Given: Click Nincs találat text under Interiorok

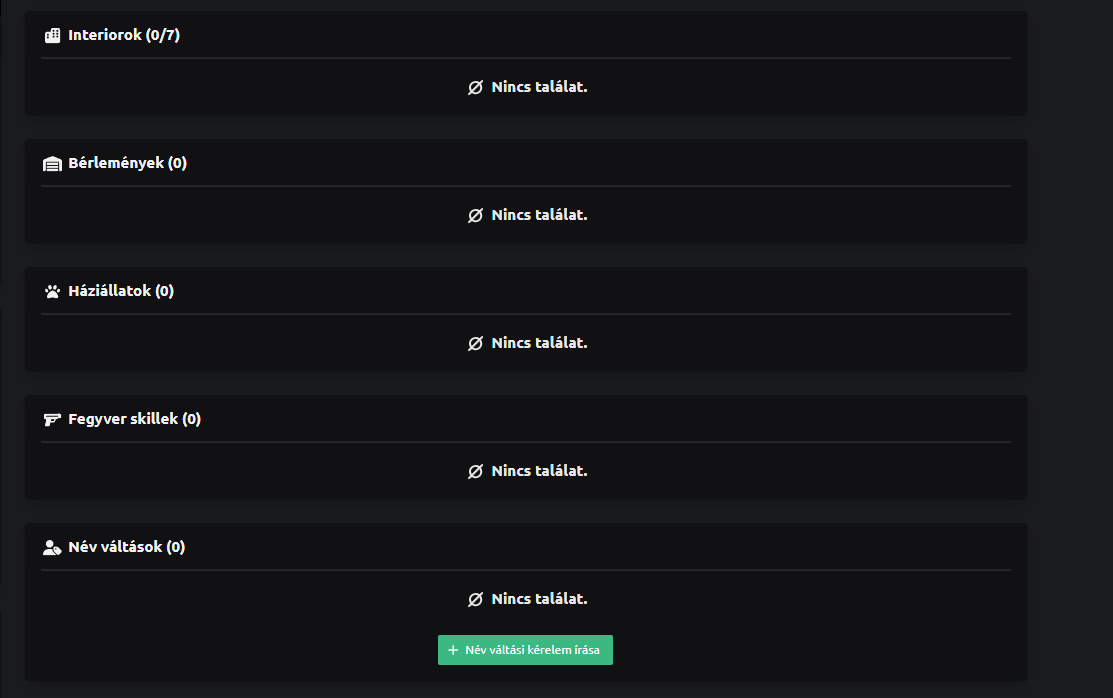Looking at the screenshot, I should point(539,87).
